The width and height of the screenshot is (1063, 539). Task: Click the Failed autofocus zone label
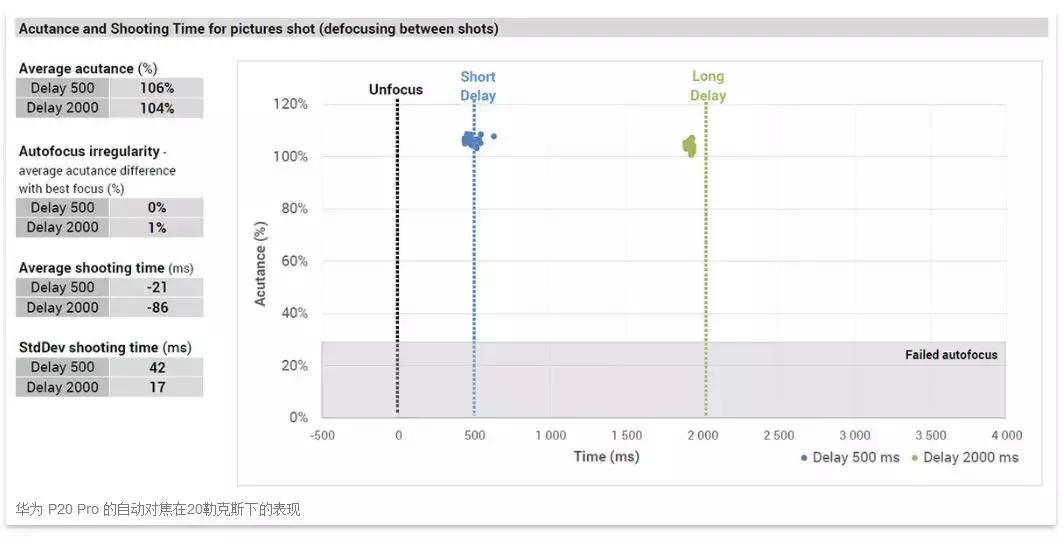[x=950, y=355]
